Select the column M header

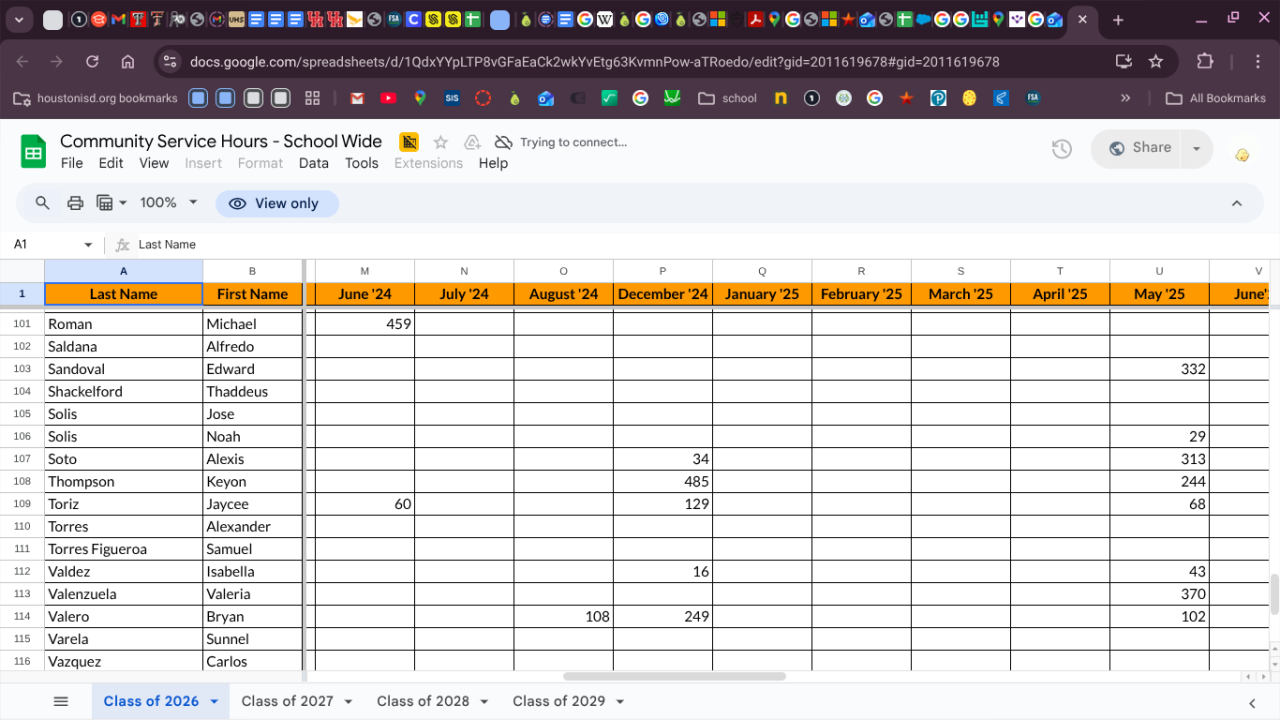[x=364, y=271]
